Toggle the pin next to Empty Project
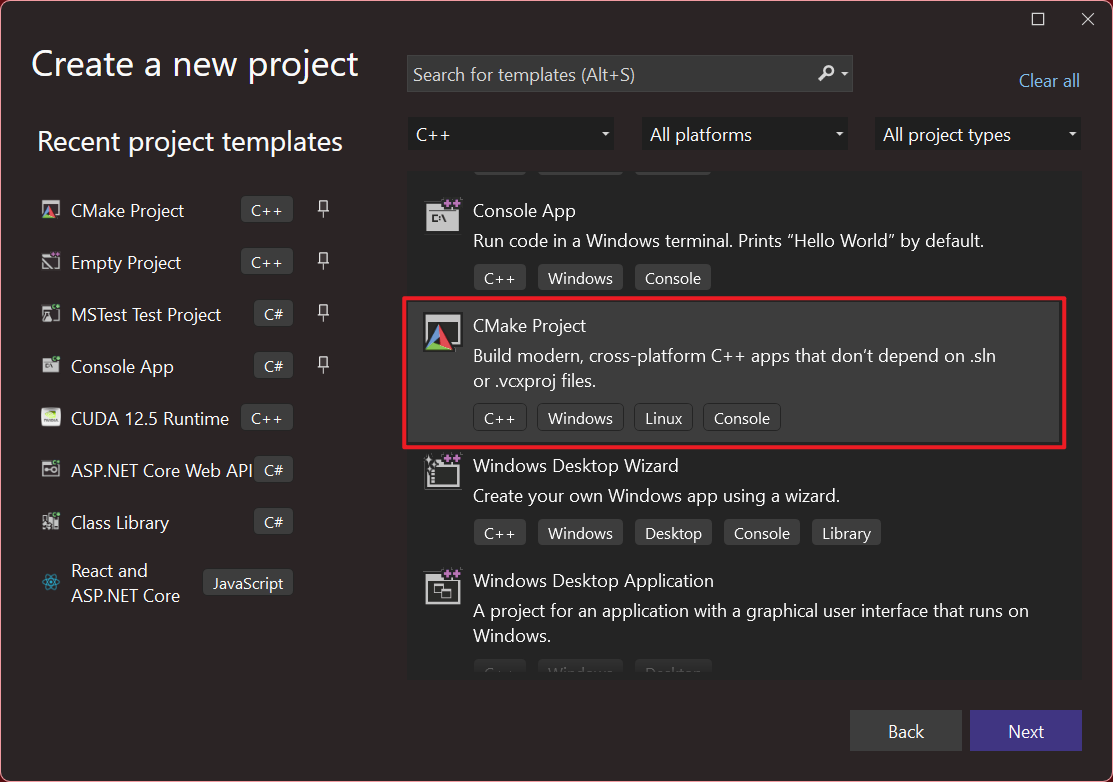 (323, 261)
